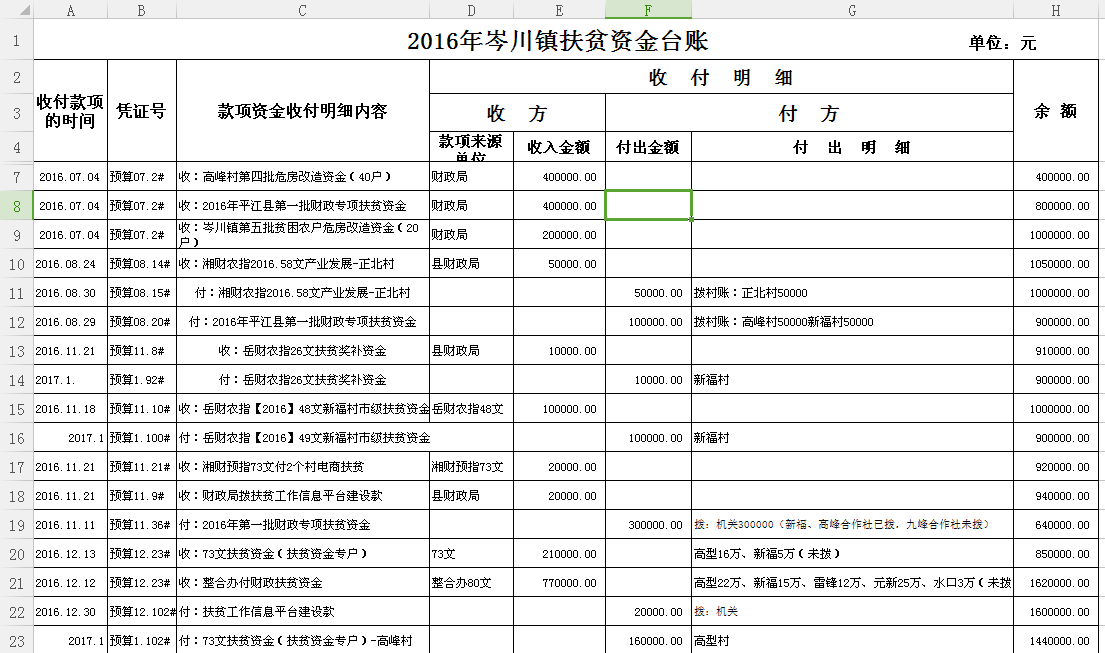Viewport: 1105px width, 653px height.
Task: Click the source cell 整合办80文
Action: click(x=471, y=582)
